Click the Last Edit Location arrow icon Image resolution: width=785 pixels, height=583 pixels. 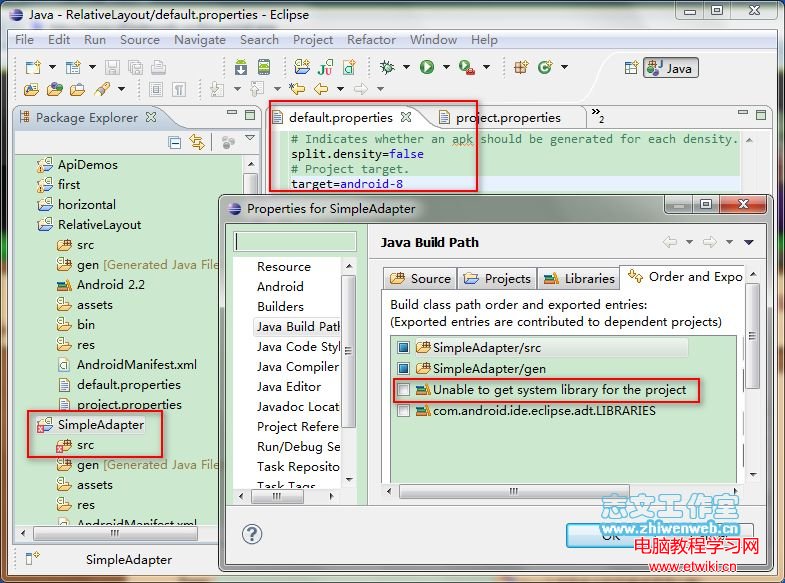pos(297,90)
